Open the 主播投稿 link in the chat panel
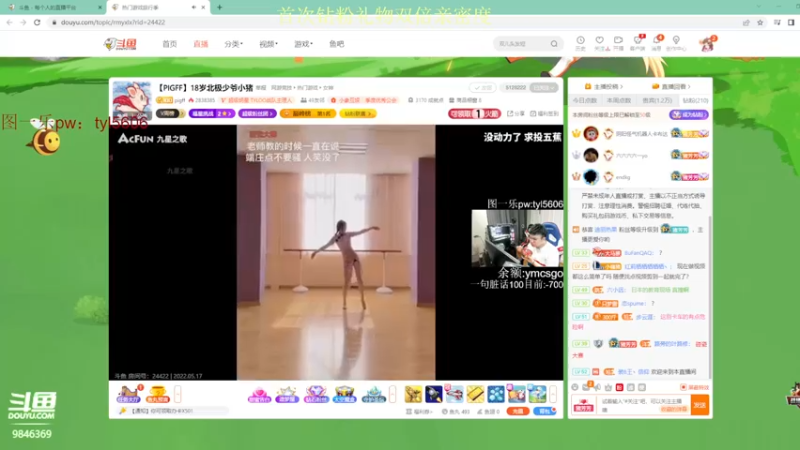 click(x=604, y=87)
